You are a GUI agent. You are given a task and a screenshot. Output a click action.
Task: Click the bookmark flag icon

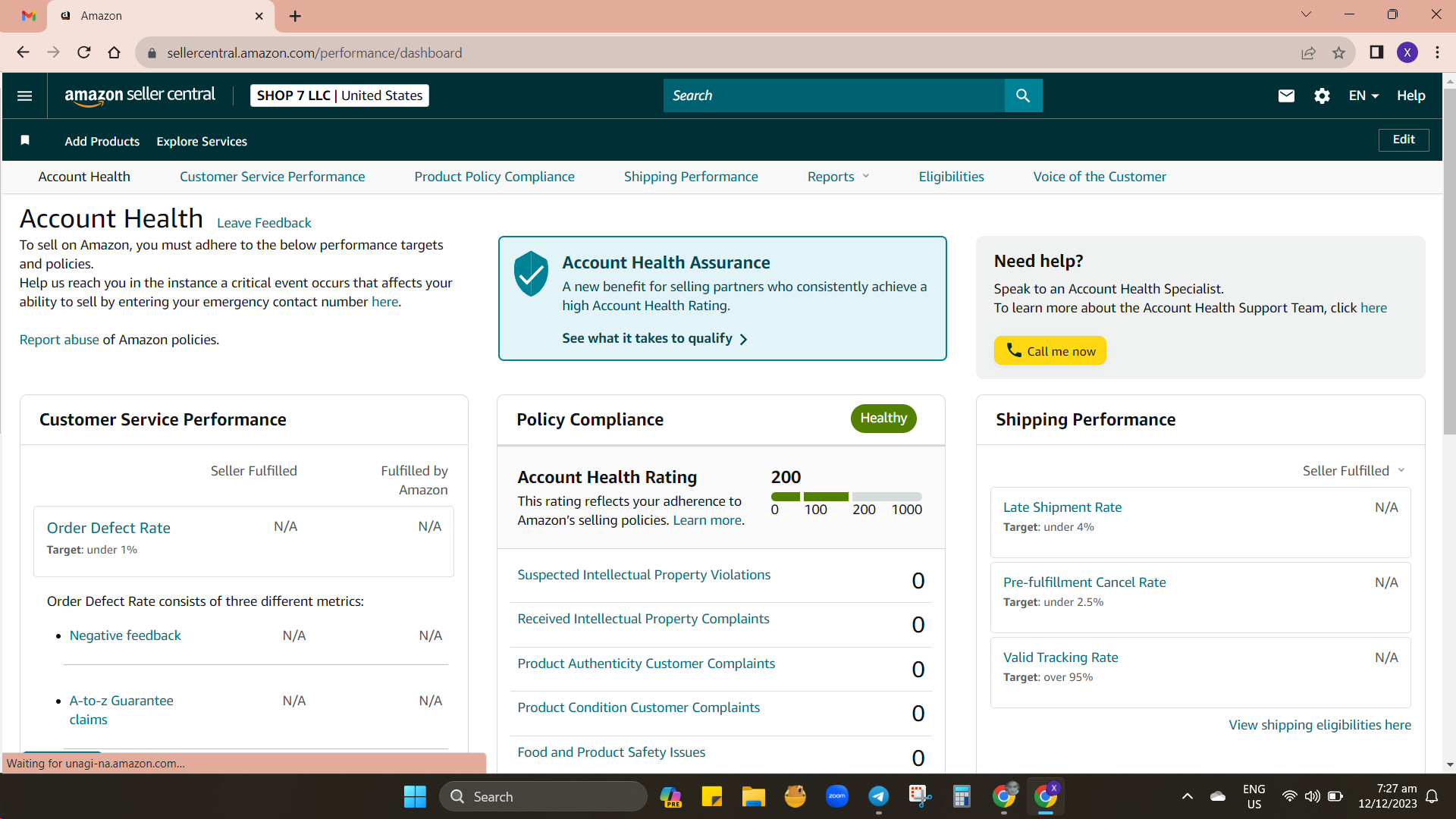(x=25, y=140)
